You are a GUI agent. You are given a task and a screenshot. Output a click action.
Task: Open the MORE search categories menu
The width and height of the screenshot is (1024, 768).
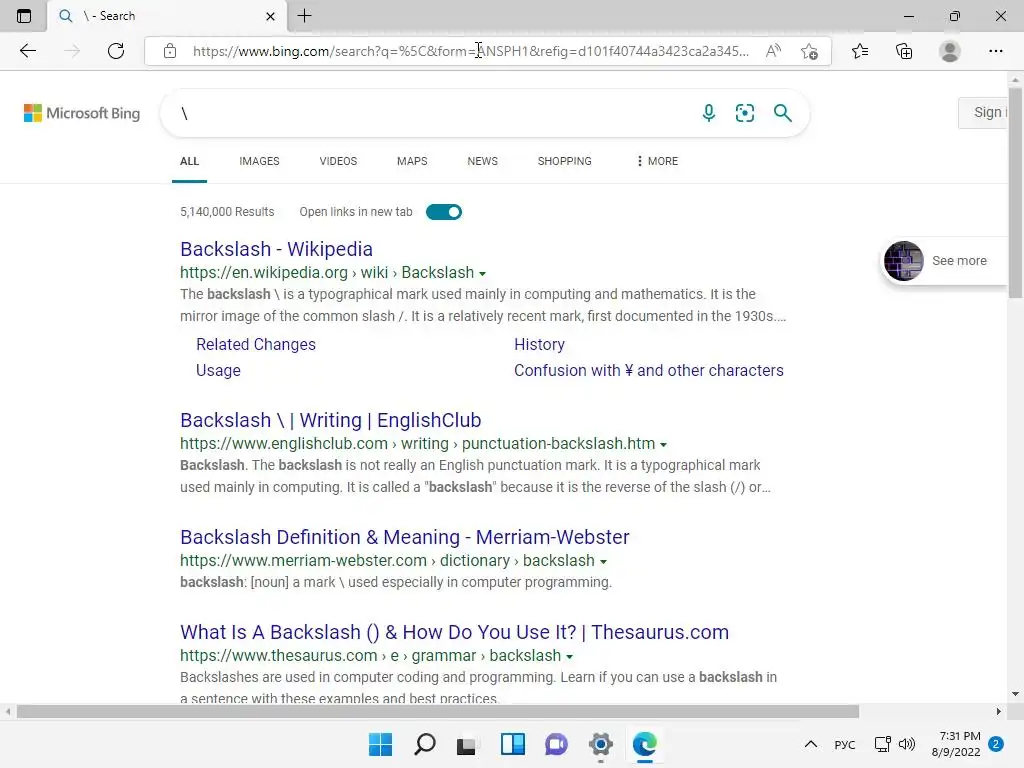tap(657, 161)
